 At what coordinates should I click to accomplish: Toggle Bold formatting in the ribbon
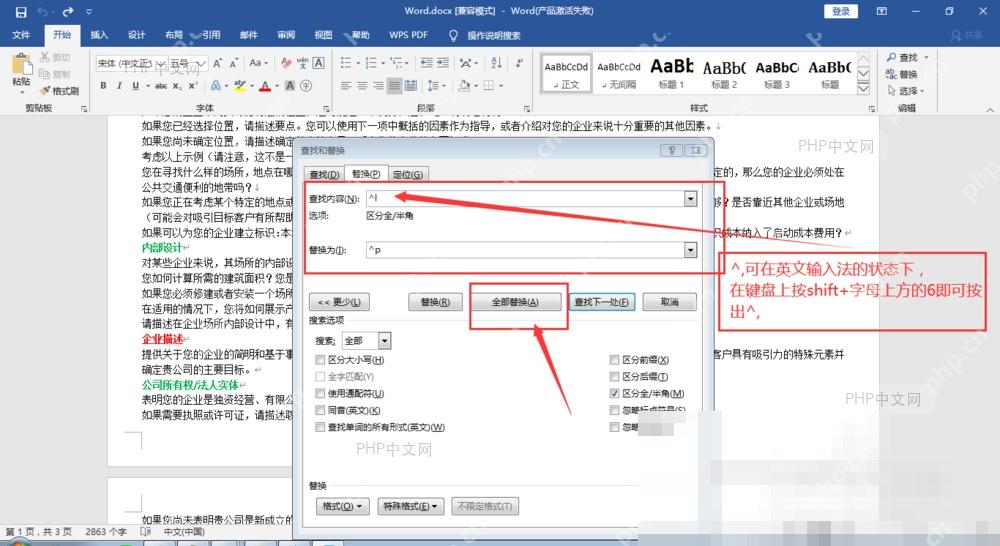[103, 85]
